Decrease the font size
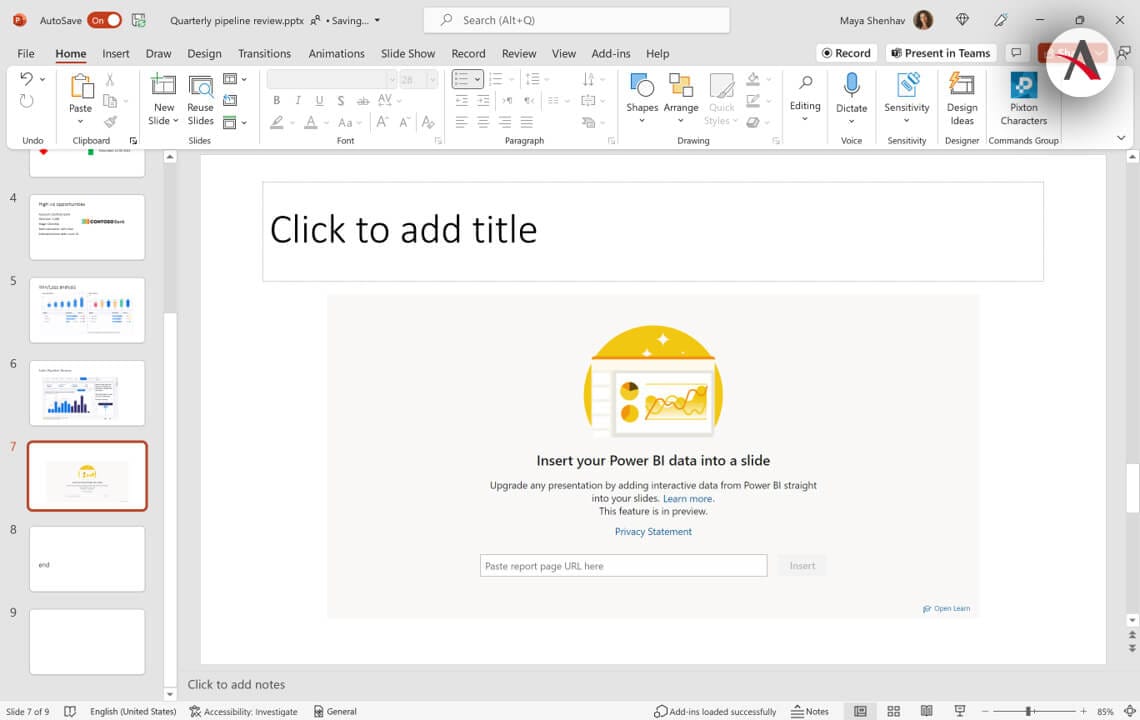Screen dimensions: 1140x720 tap(404, 122)
